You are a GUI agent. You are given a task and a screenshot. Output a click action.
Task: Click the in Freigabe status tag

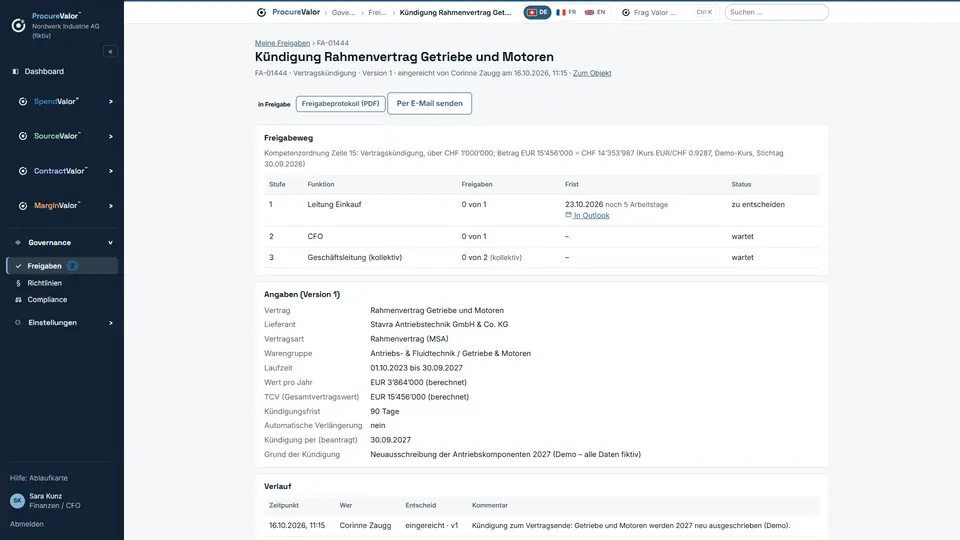pos(274,105)
